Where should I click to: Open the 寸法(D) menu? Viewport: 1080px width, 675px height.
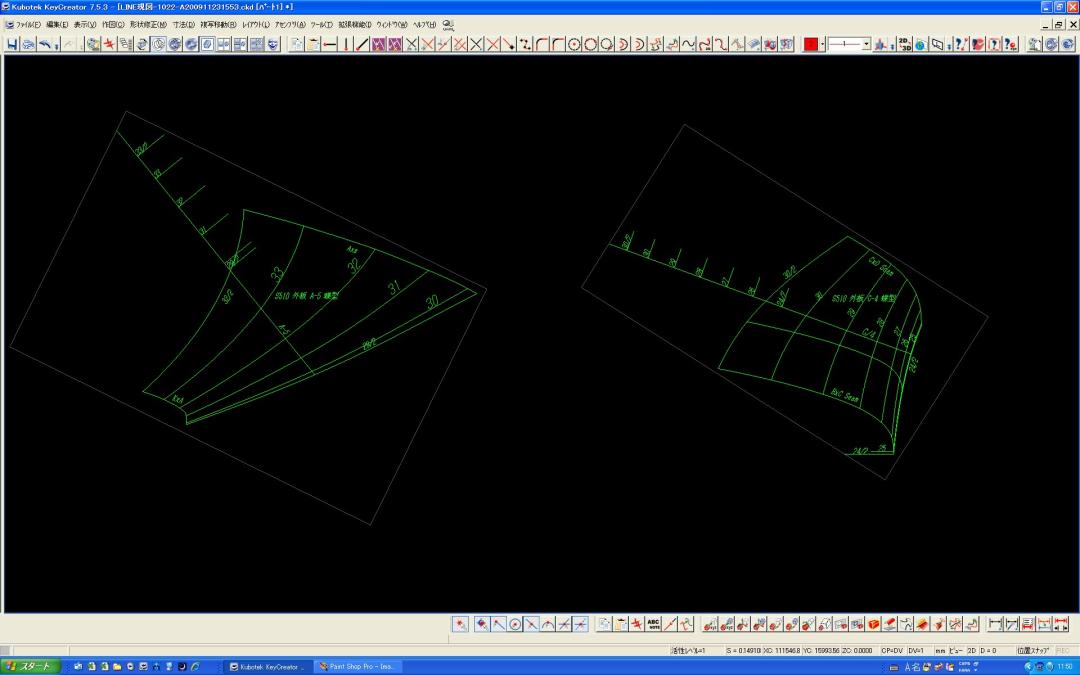(183, 24)
